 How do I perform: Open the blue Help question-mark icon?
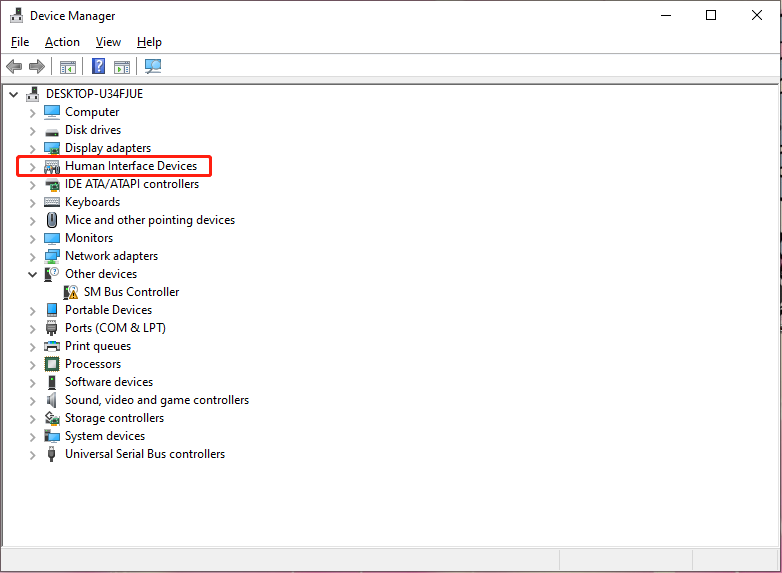98,66
